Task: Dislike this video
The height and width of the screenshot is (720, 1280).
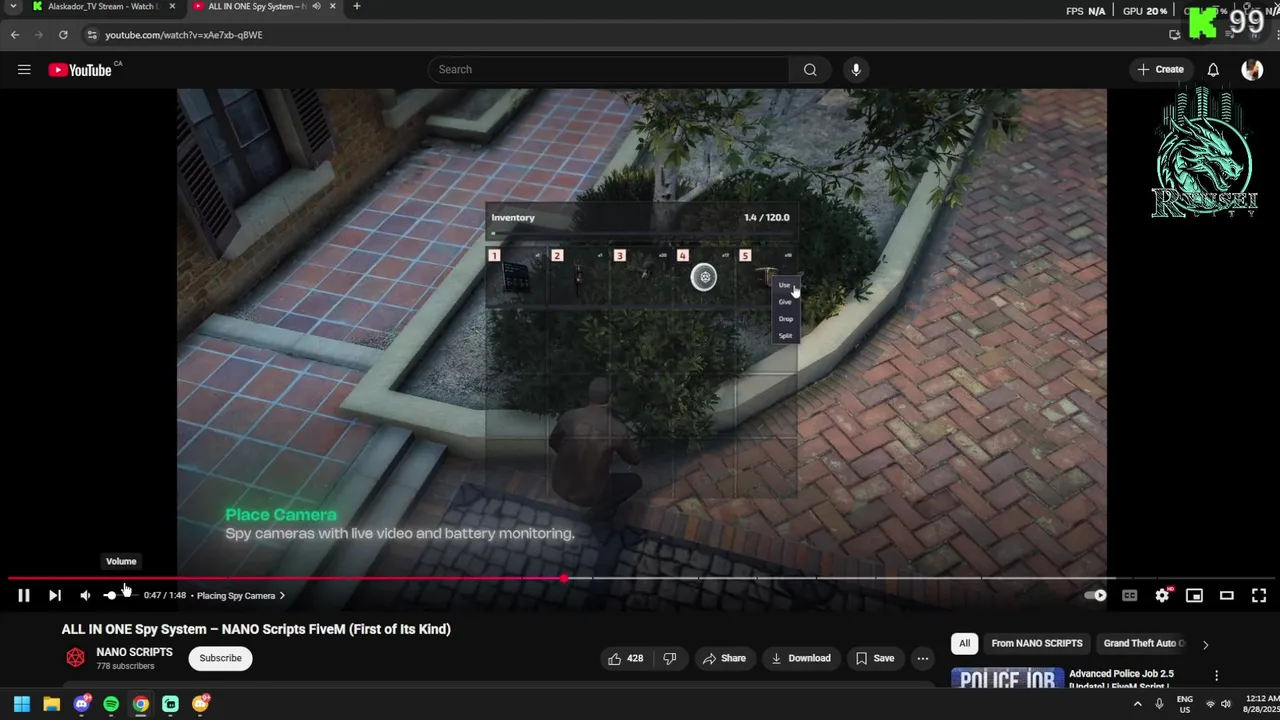Action: point(670,658)
